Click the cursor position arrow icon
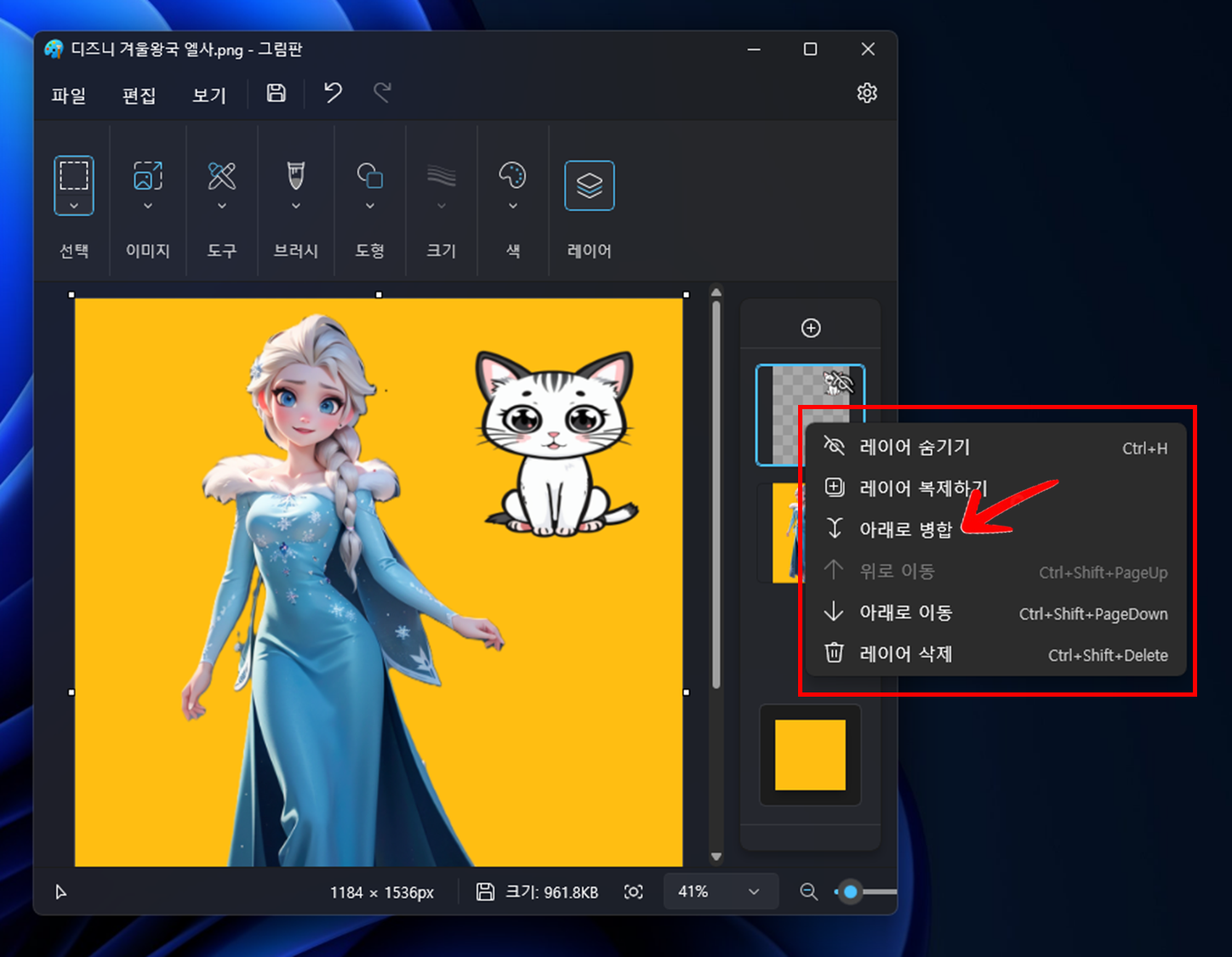Viewport: 1232px width, 957px height. 60,891
